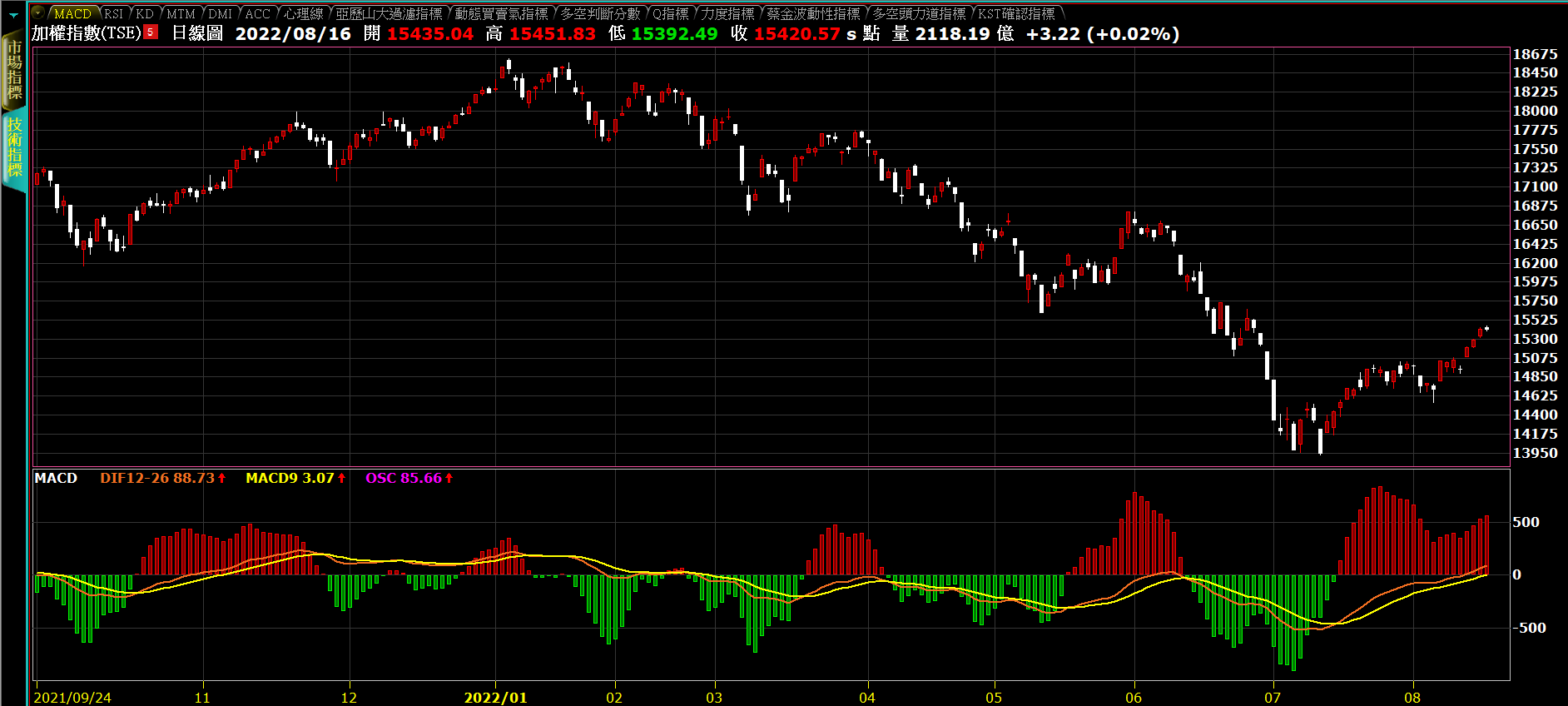Select the KD indicator tab
1568x706 pixels.
pyautogui.click(x=145, y=14)
